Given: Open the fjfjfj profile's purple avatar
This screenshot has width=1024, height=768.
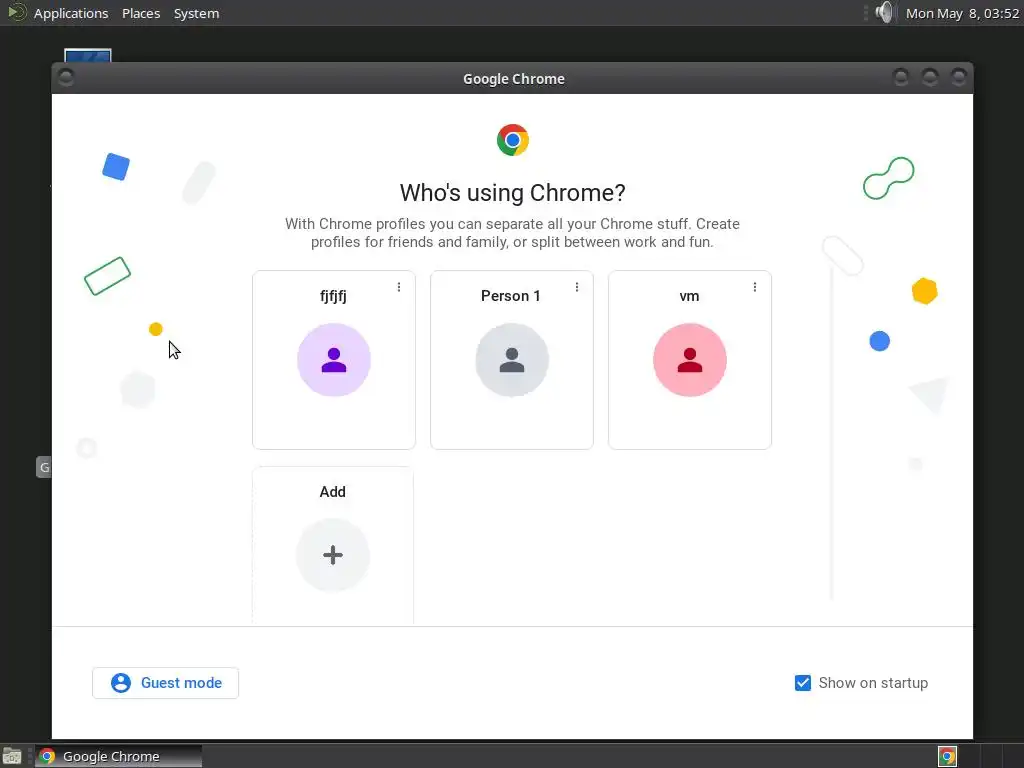Looking at the screenshot, I should (334, 360).
